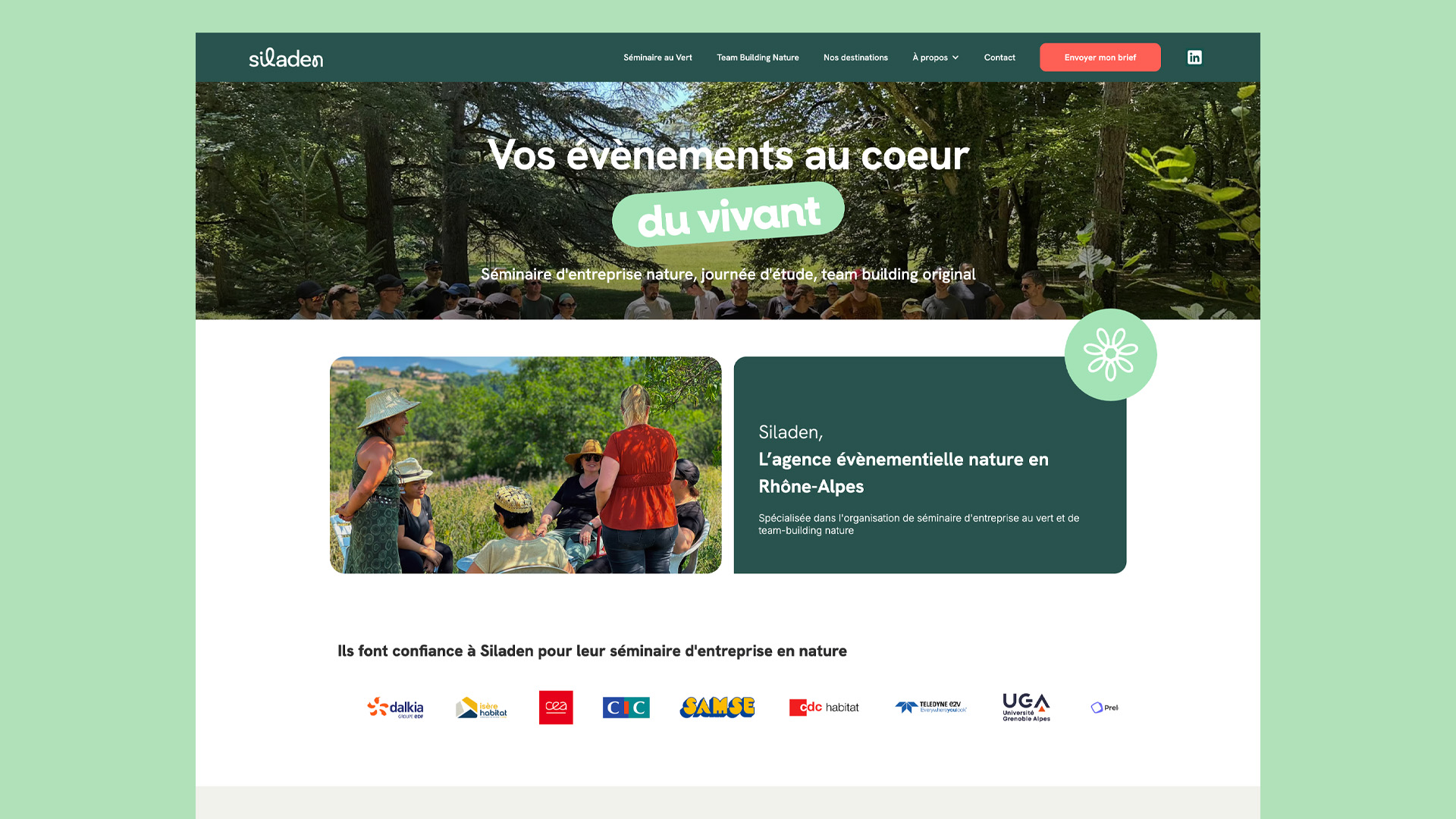Click the Envoyer mon brief button
Screen dimensions: 1456x819
coord(1100,58)
